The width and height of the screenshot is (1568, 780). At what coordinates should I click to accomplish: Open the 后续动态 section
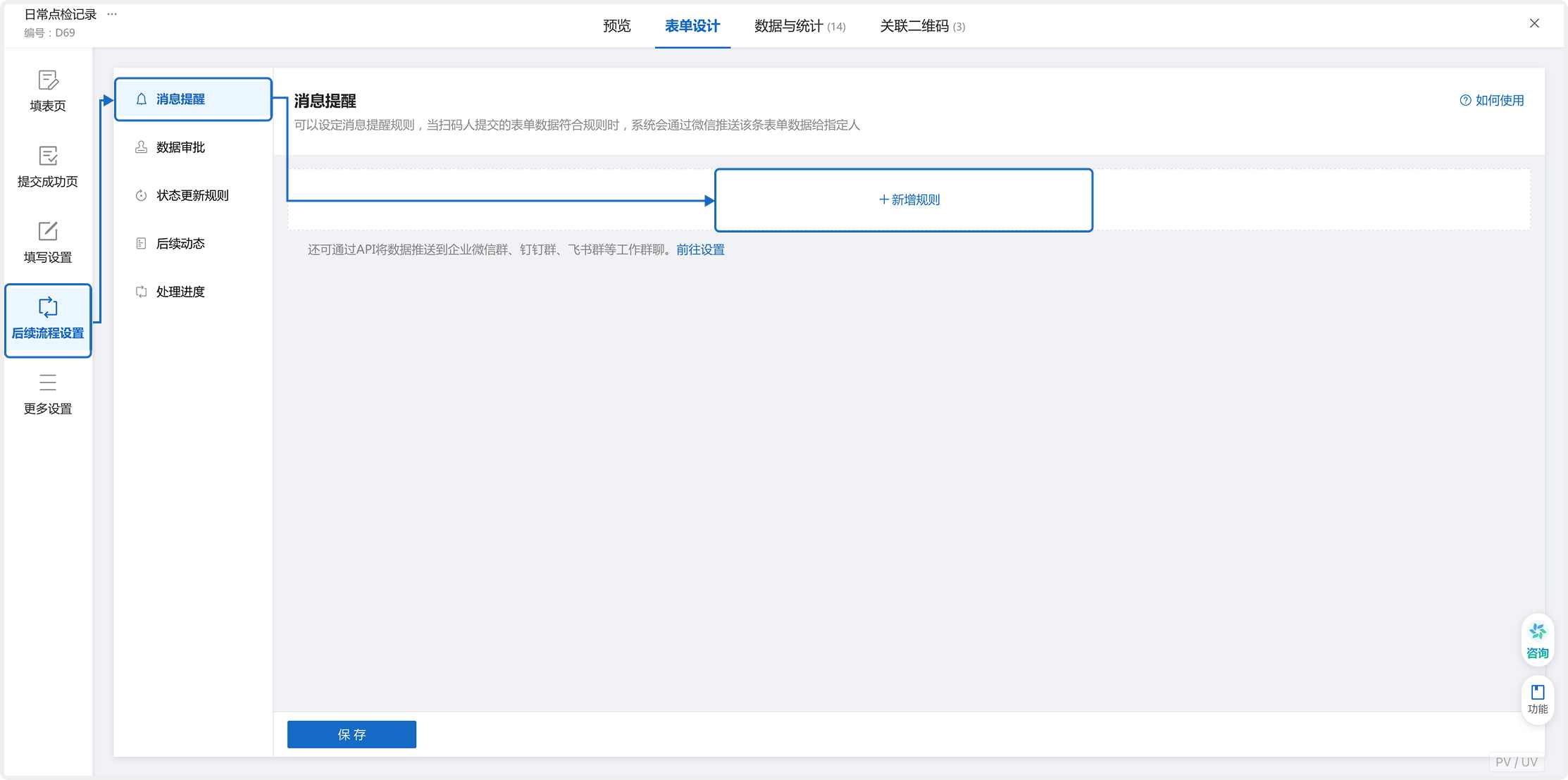click(180, 243)
